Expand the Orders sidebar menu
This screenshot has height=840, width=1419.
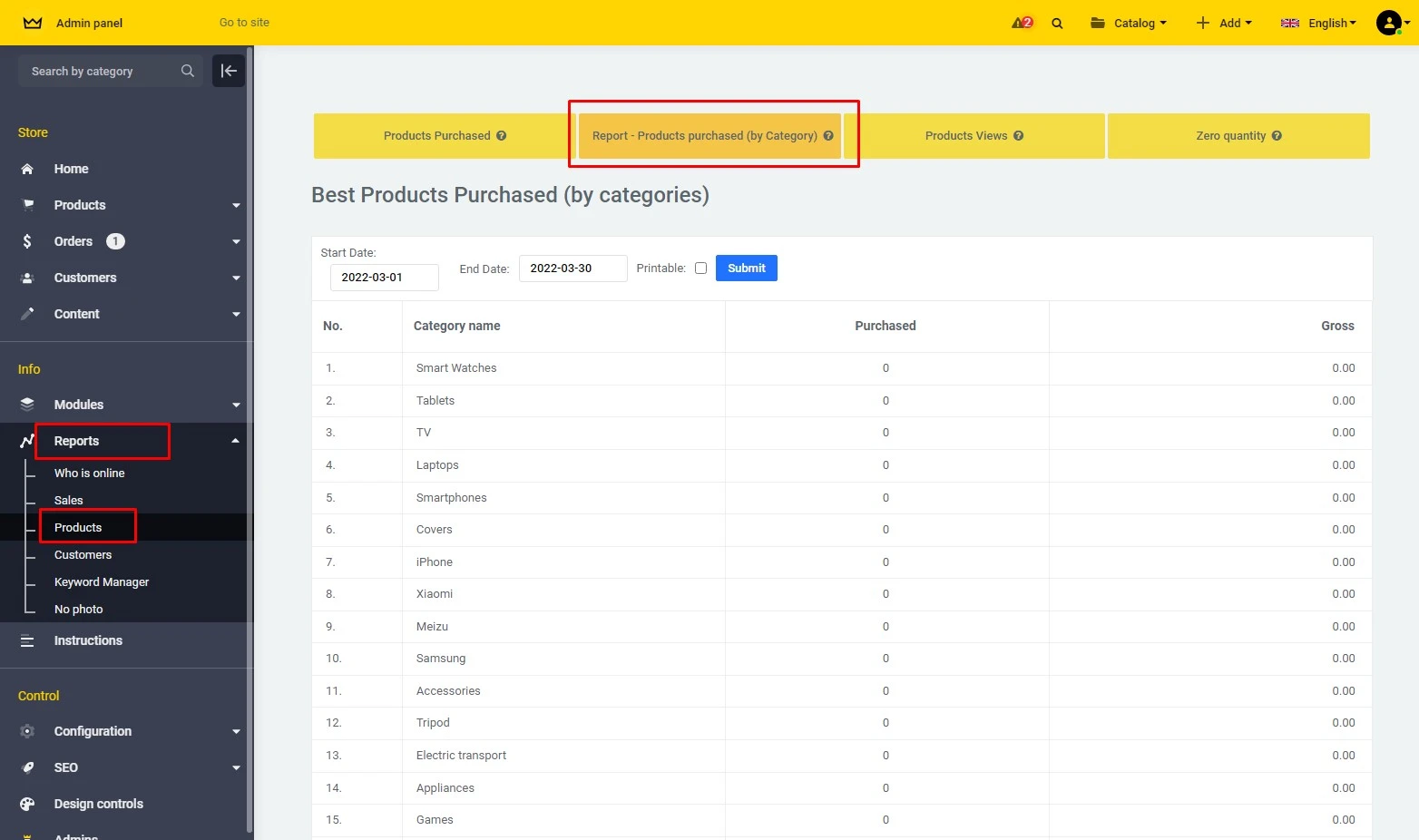pos(236,241)
